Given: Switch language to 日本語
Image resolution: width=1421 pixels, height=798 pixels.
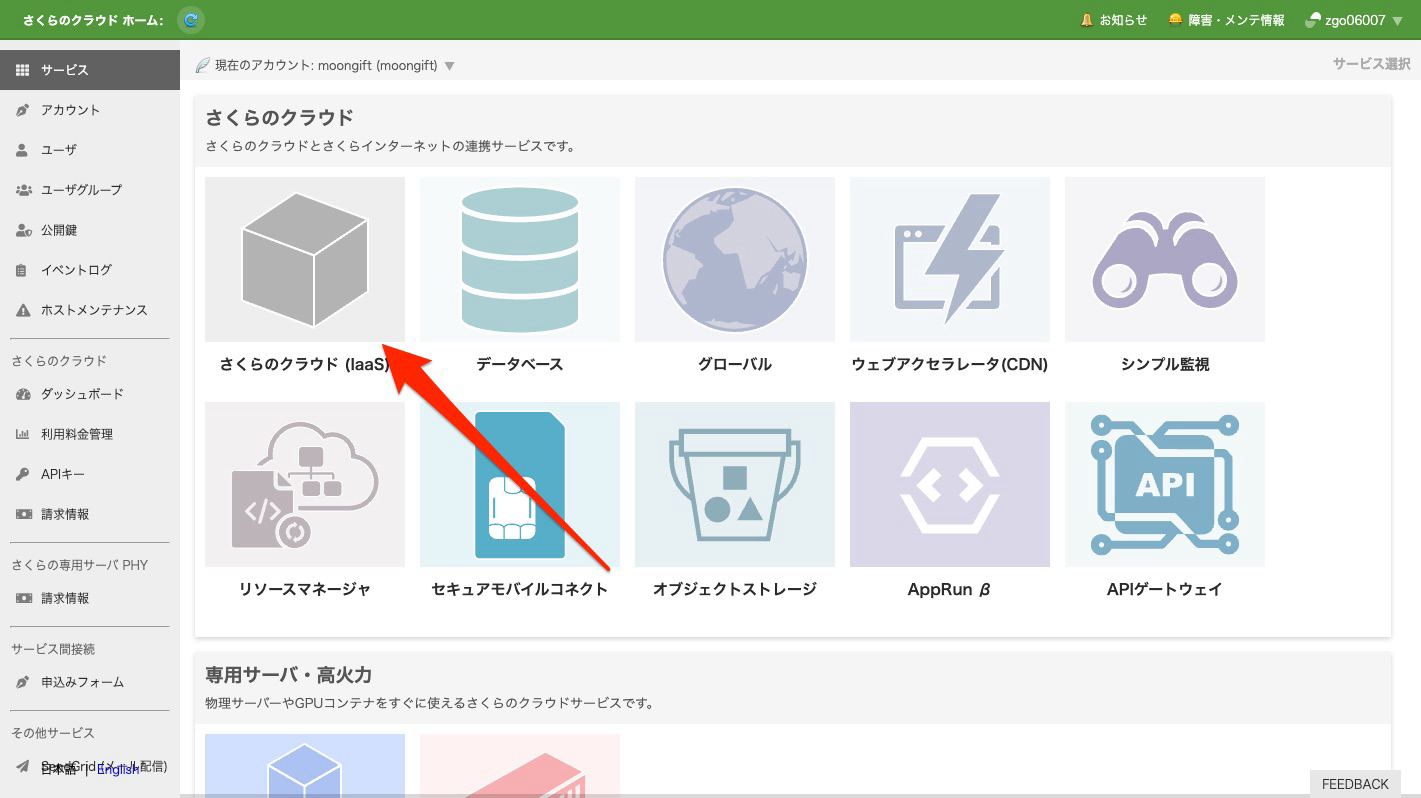Looking at the screenshot, I should click(x=58, y=770).
